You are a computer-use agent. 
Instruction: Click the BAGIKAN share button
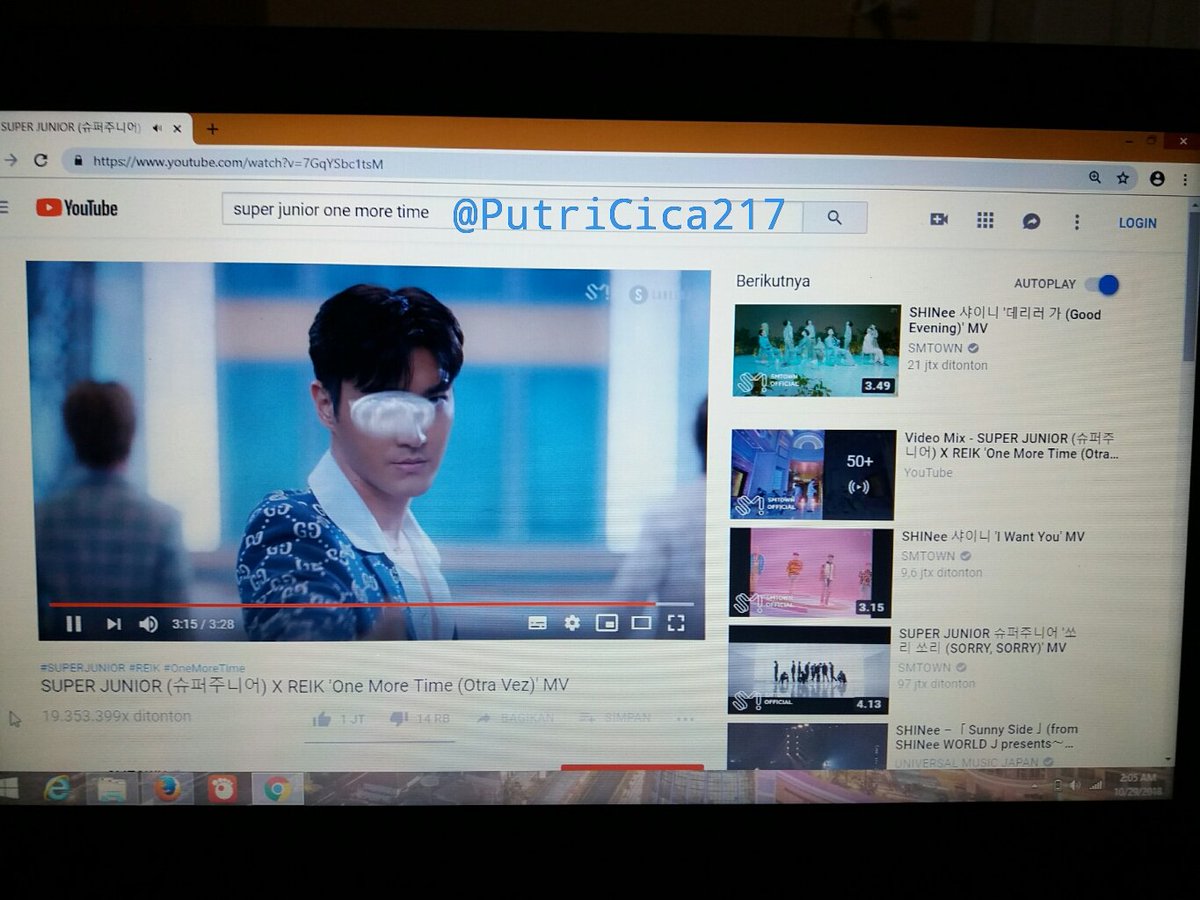click(515, 718)
